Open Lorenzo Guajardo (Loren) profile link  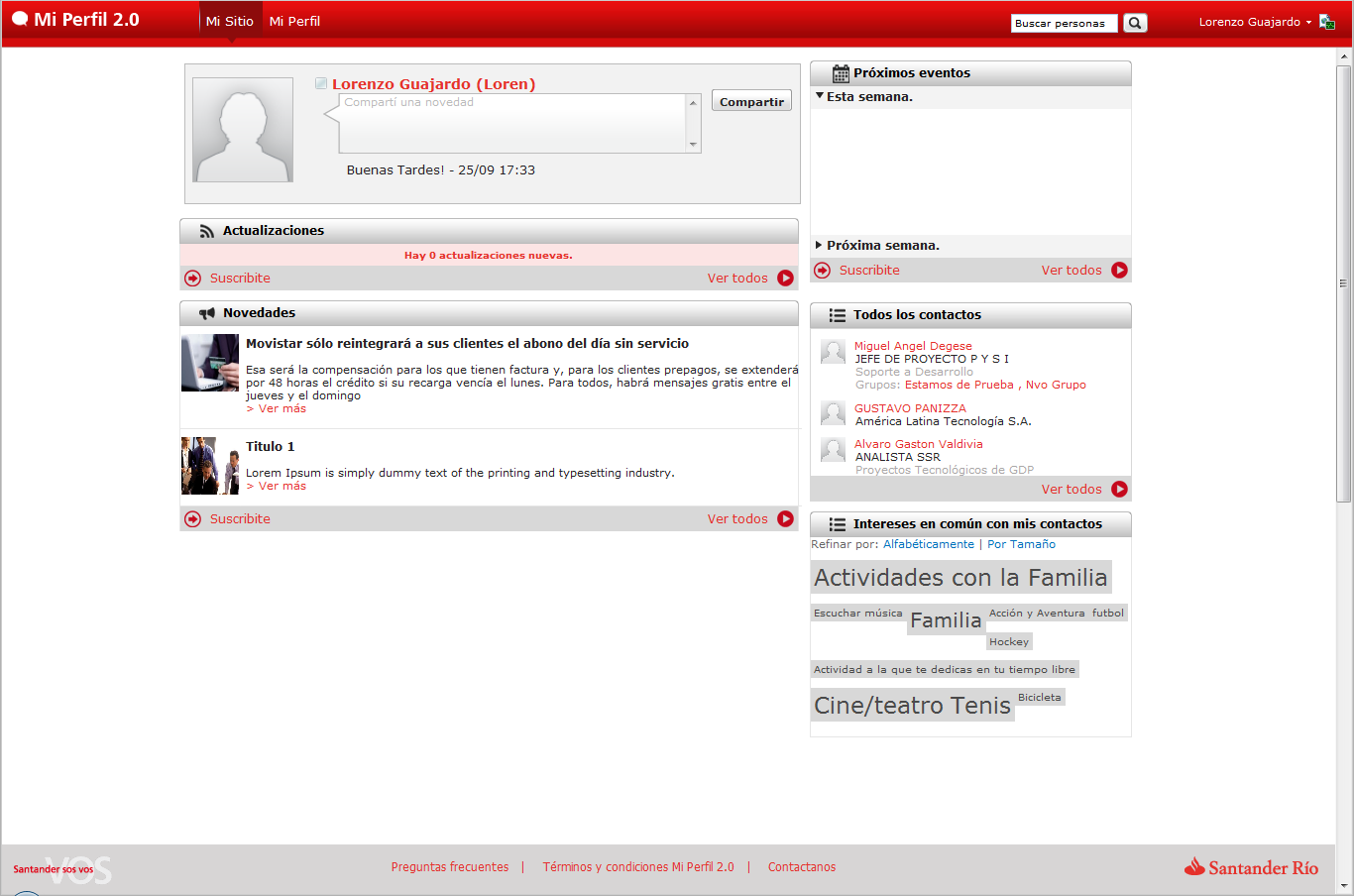pyautogui.click(x=433, y=84)
